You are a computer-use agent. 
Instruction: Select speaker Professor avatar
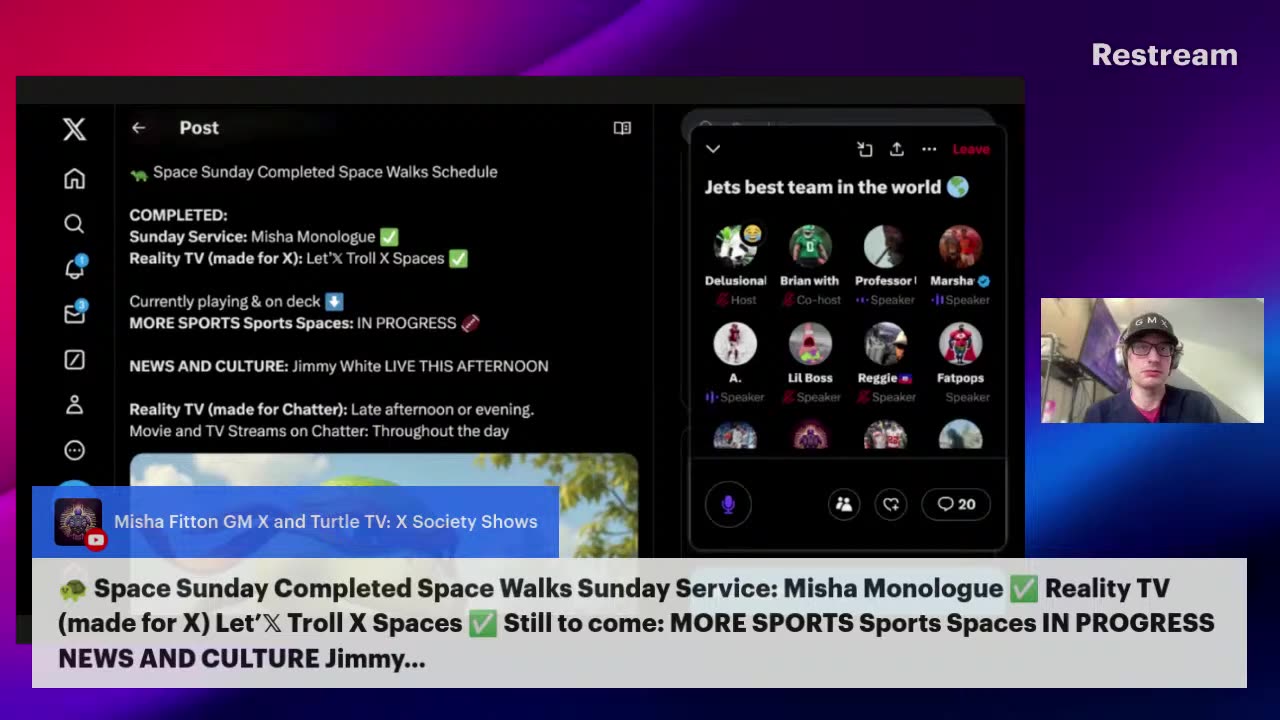pos(885,246)
